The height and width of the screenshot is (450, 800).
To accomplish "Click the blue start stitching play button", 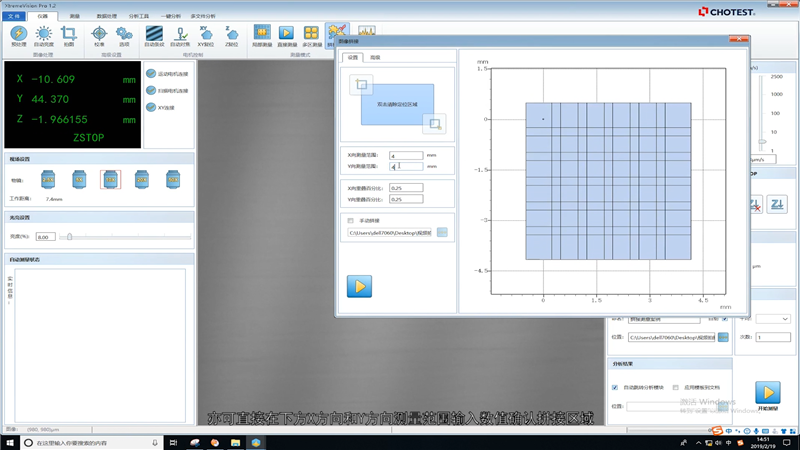I will 358,286.
